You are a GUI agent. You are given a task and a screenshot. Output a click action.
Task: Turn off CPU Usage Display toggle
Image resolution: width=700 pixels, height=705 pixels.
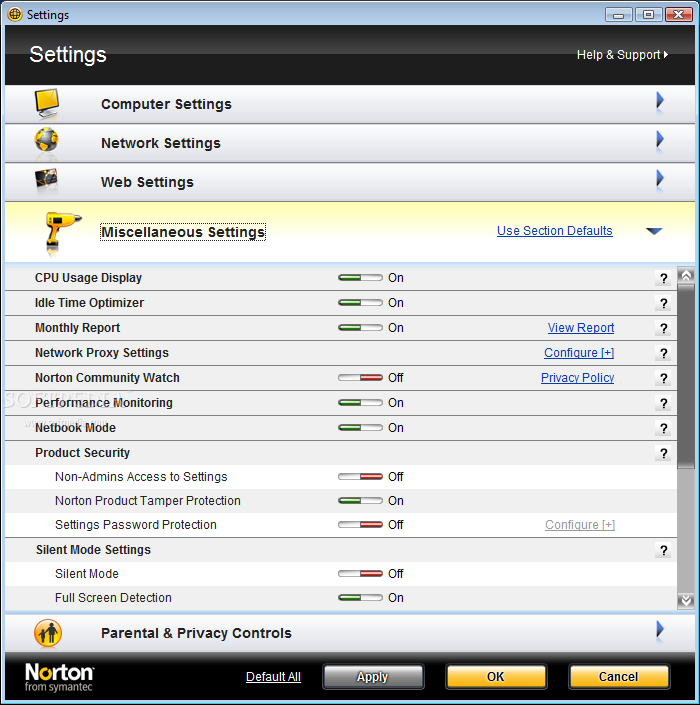(x=360, y=278)
